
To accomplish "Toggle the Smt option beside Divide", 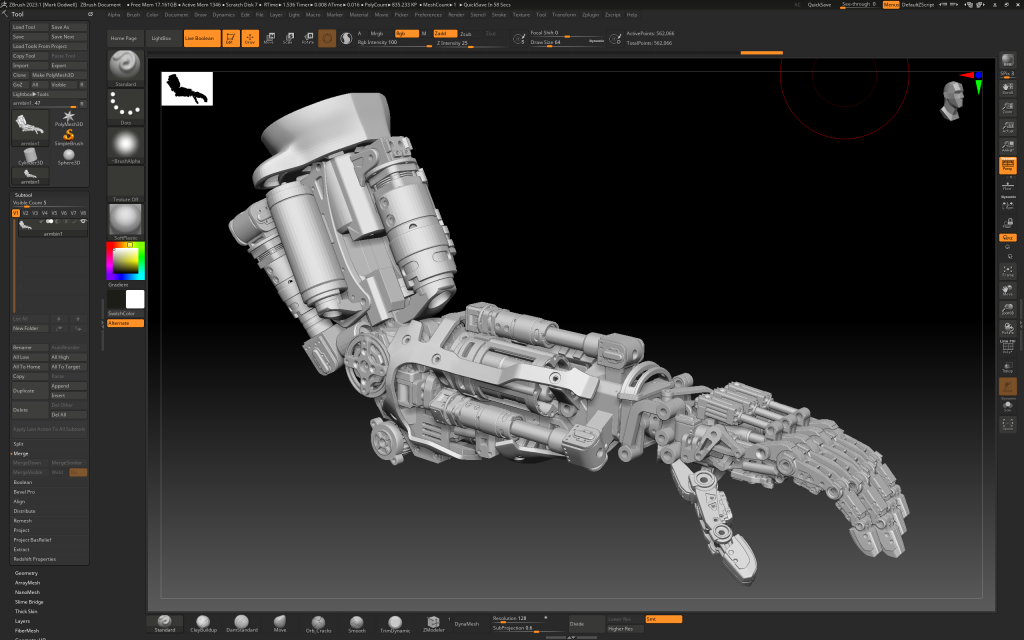I will click(662, 621).
